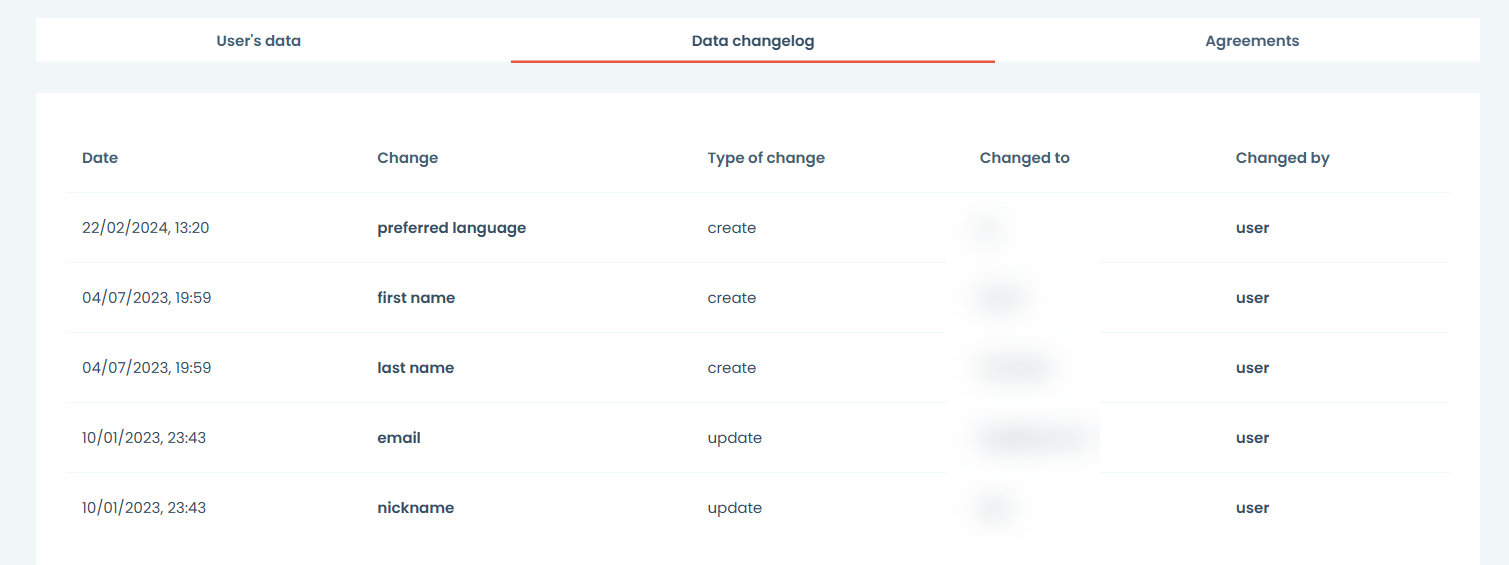Click the 22/02/2024, 13:20 date entry

tap(145, 228)
